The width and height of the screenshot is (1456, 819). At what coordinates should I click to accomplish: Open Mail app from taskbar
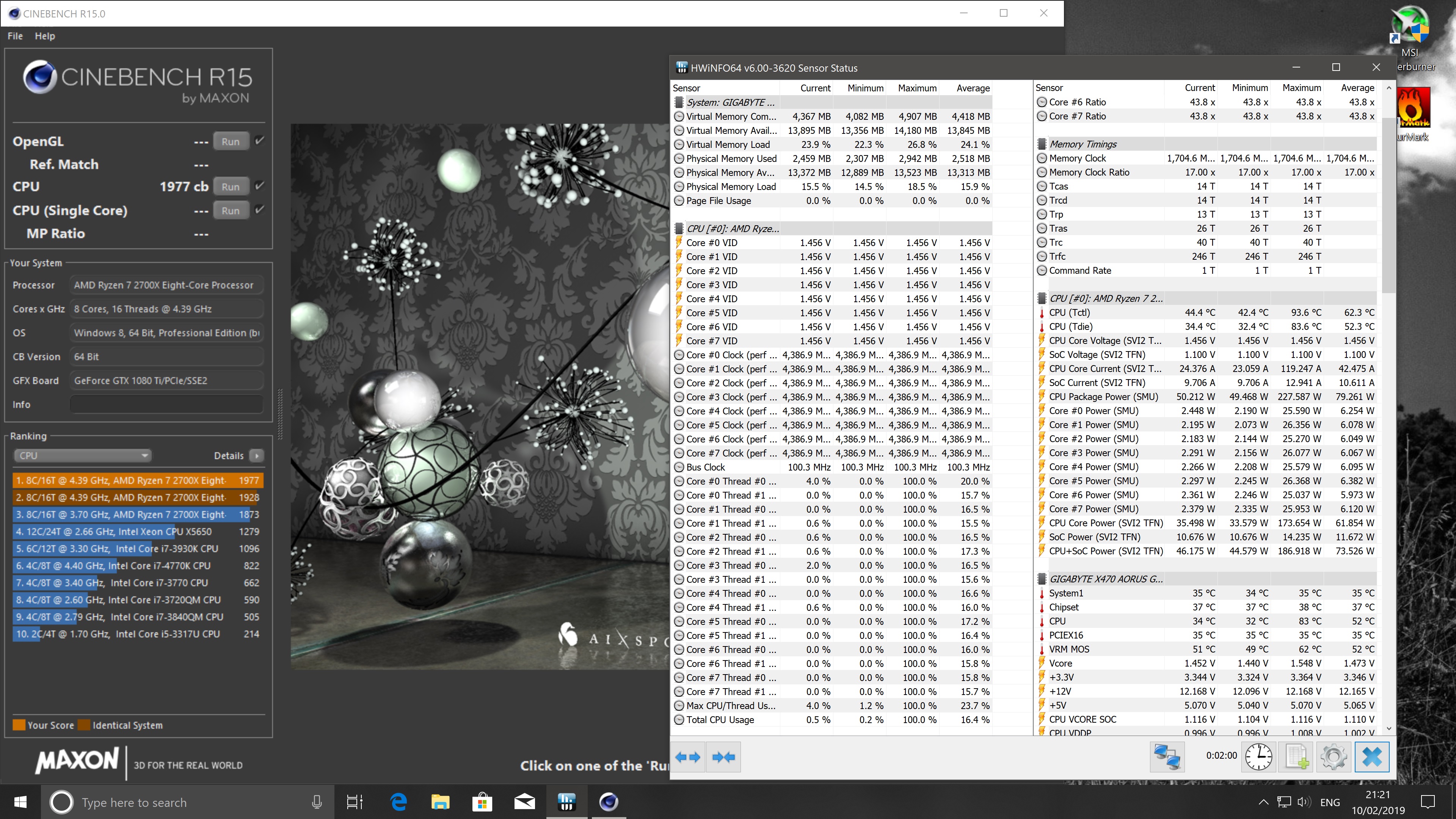click(x=524, y=802)
